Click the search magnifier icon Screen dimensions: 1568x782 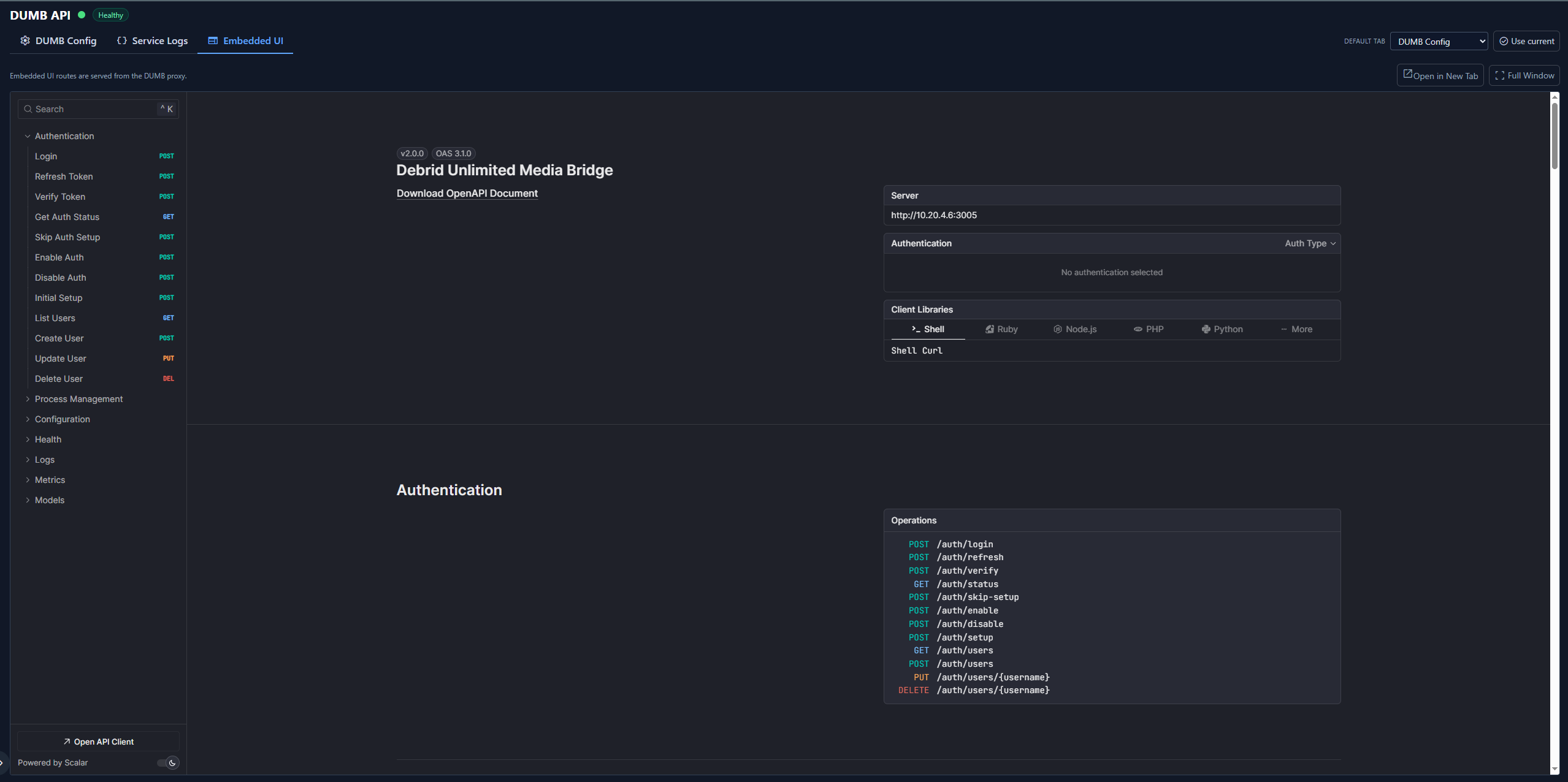28,108
